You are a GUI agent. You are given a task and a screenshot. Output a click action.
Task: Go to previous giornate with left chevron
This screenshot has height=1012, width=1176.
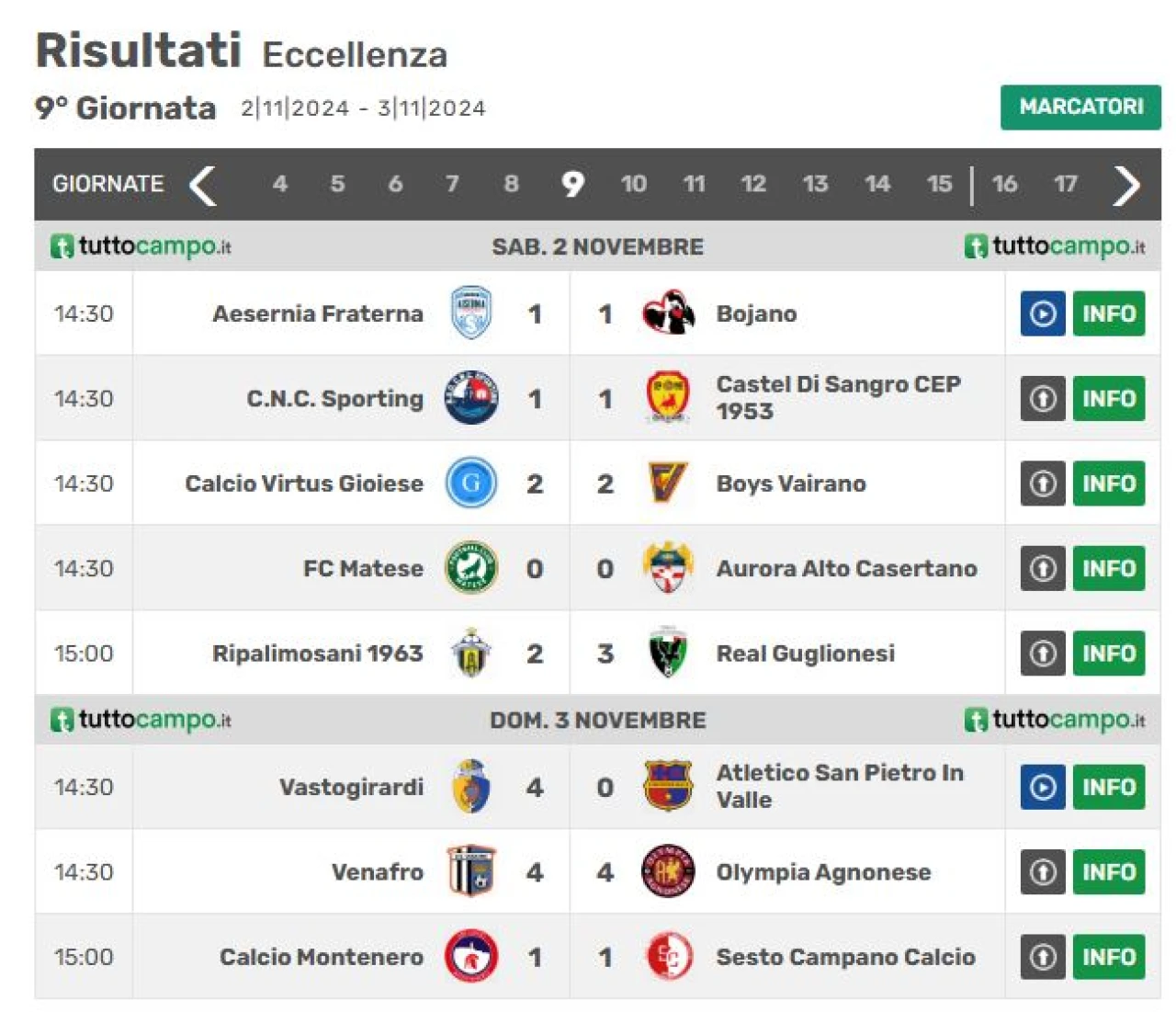coord(203,185)
